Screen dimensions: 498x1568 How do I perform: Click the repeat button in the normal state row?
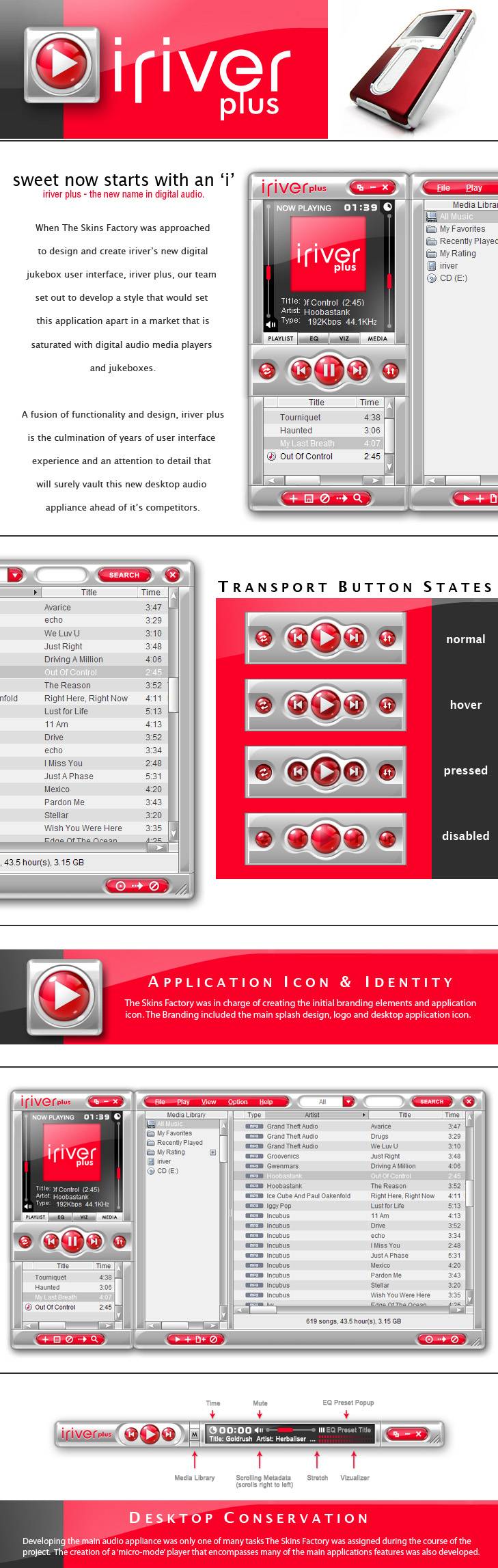coord(264,638)
